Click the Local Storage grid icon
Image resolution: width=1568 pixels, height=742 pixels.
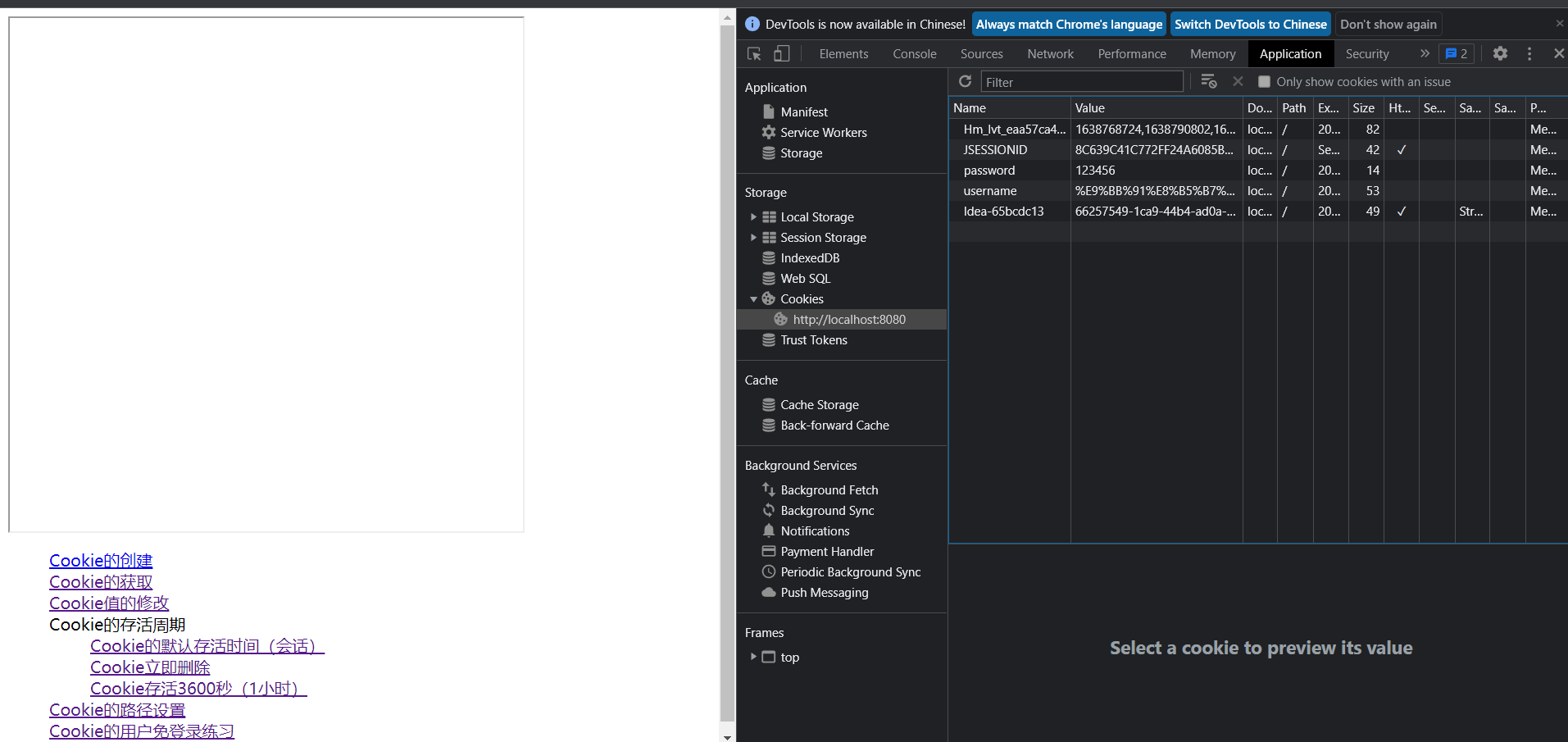pyautogui.click(x=769, y=216)
